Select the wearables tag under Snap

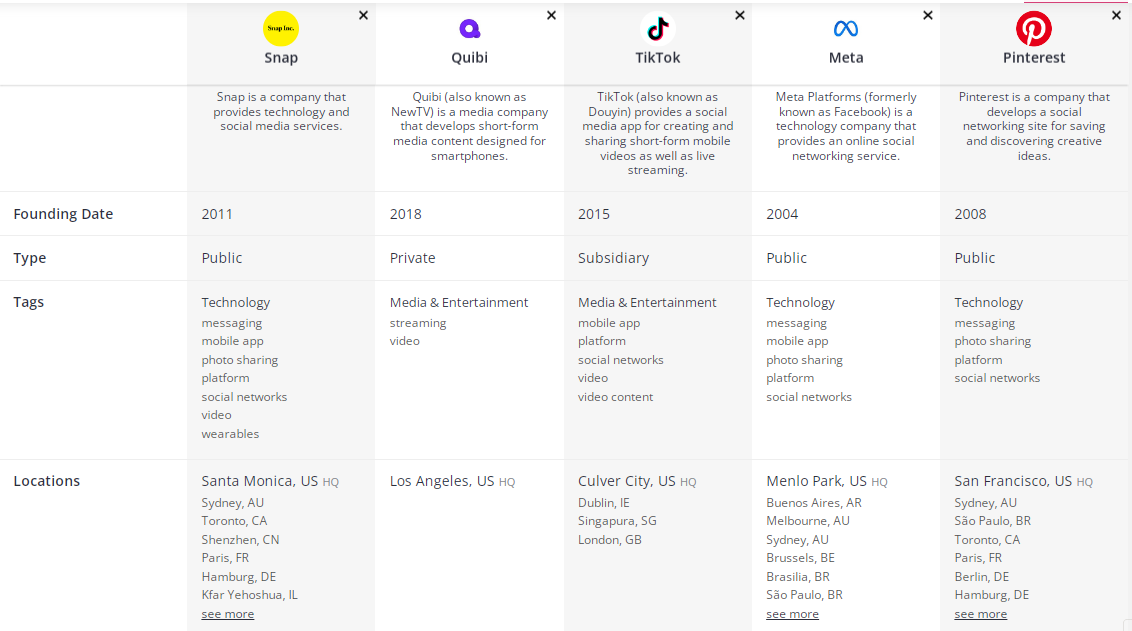click(x=230, y=434)
